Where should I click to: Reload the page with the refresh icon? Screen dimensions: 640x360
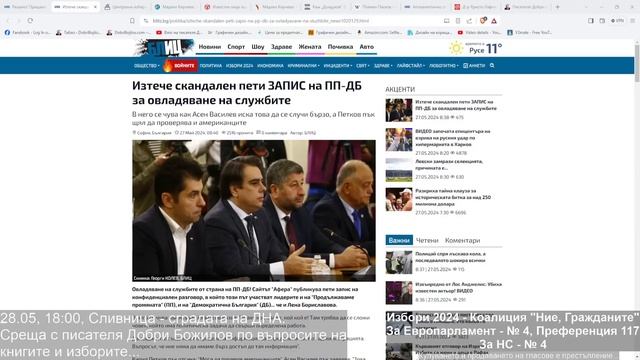(x=30, y=20)
